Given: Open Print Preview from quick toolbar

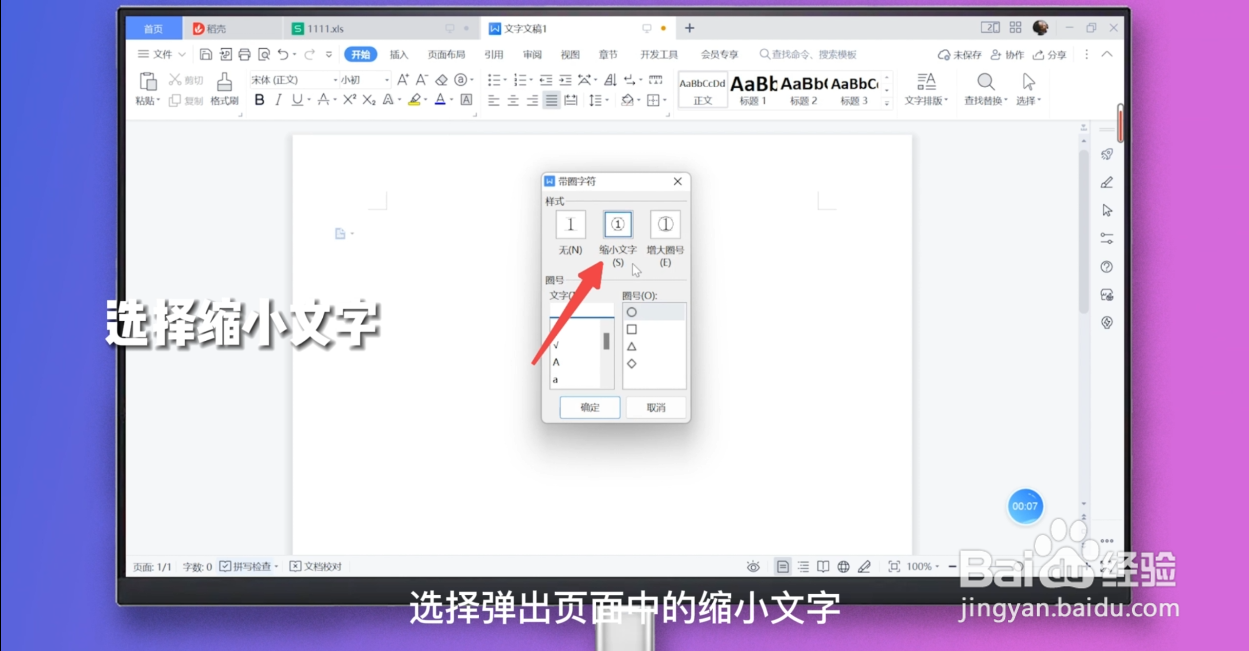Looking at the screenshot, I should click(264, 54).
